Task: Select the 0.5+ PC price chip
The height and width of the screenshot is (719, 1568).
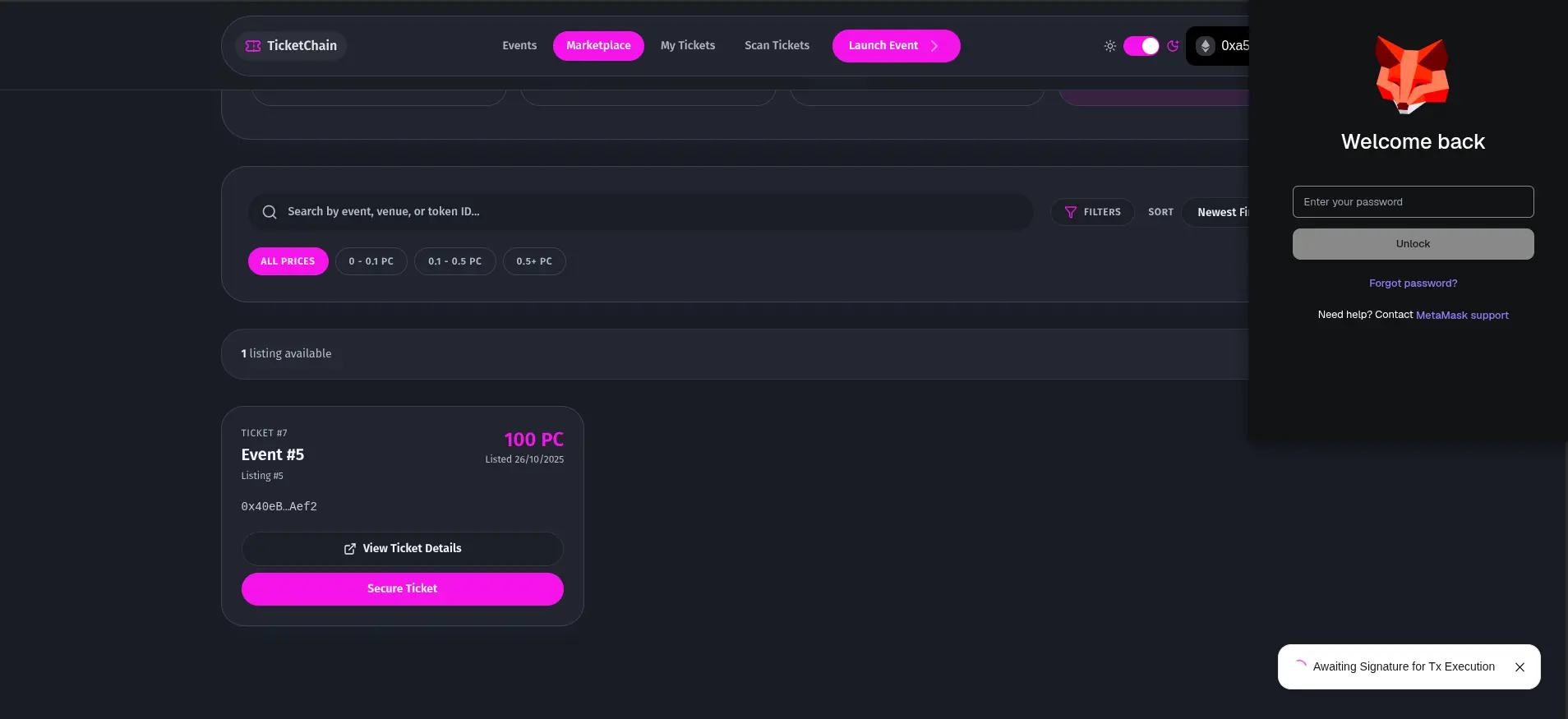Action: [534, 261]
